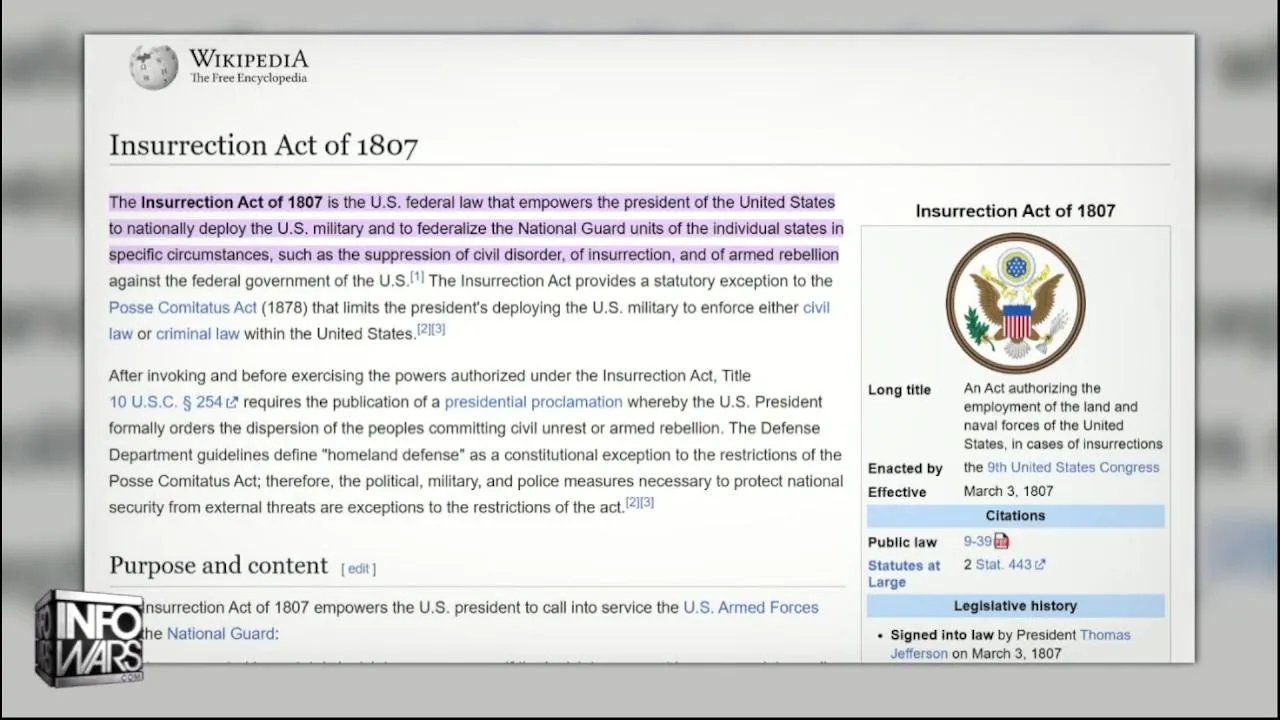Click the Great Seal image in infobox
This screenshot has height=720, width=1280.
[1016, 303]
